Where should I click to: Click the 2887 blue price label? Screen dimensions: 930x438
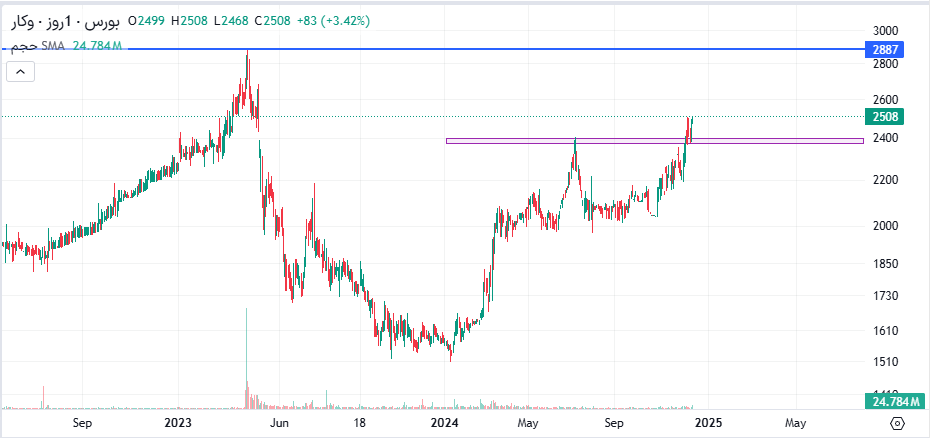(884, 49)
